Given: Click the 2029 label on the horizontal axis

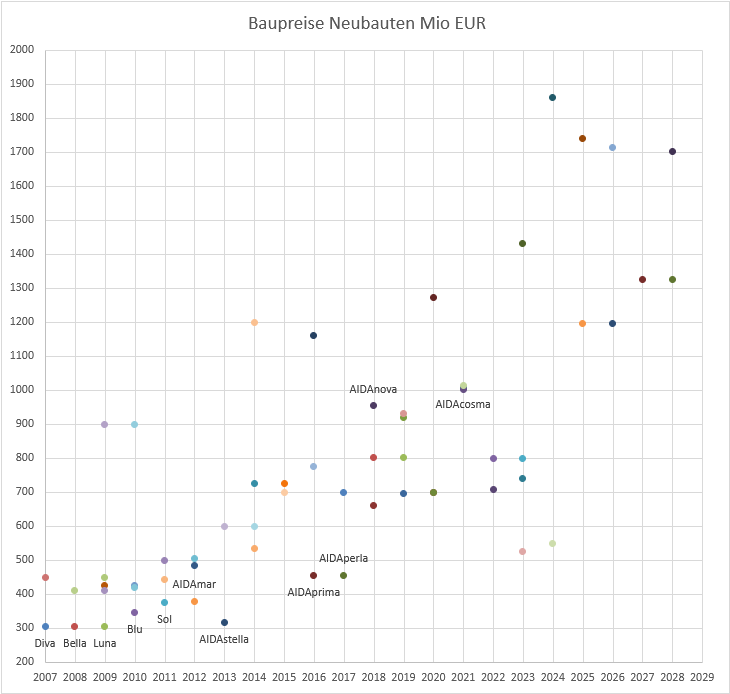Looking at the screenshot, I should [x=702, y=677].
